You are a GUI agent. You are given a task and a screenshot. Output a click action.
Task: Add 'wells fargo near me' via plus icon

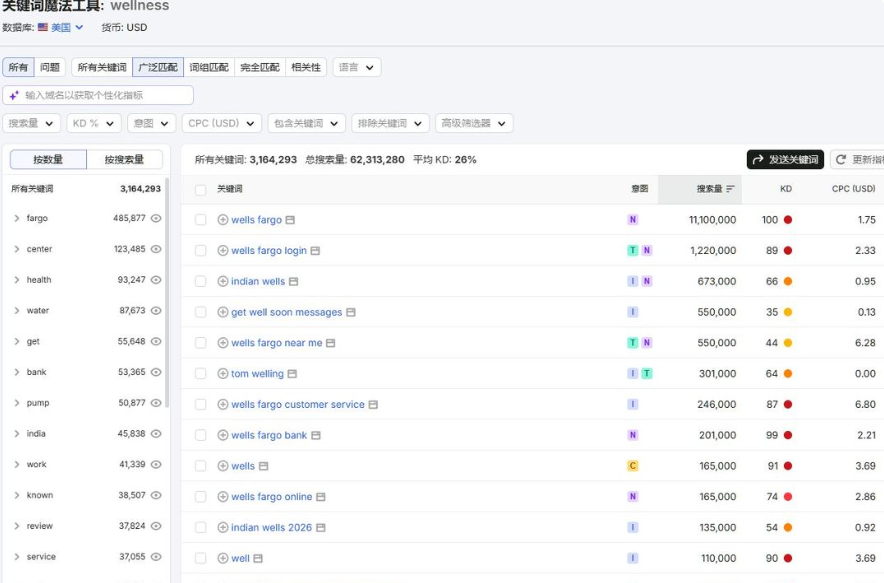[223, 343]
